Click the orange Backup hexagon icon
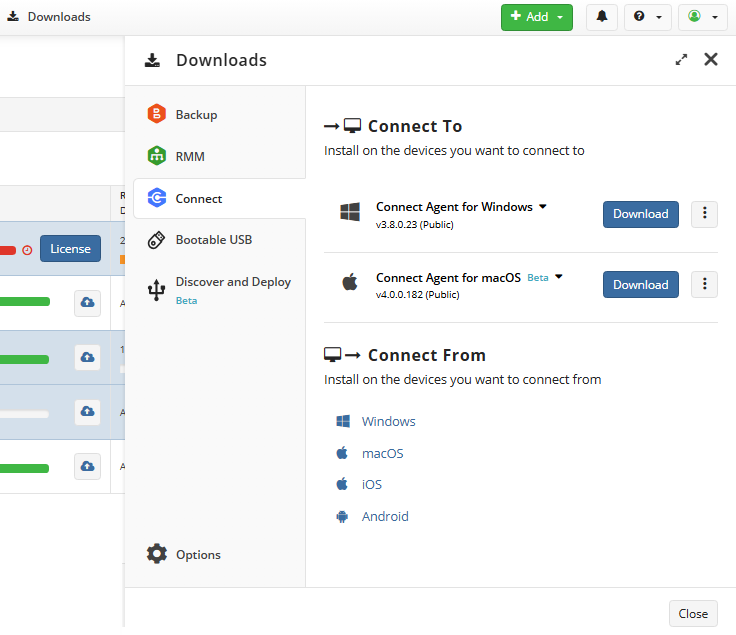This screenshot has width=736, height=635. pos(156,114)
